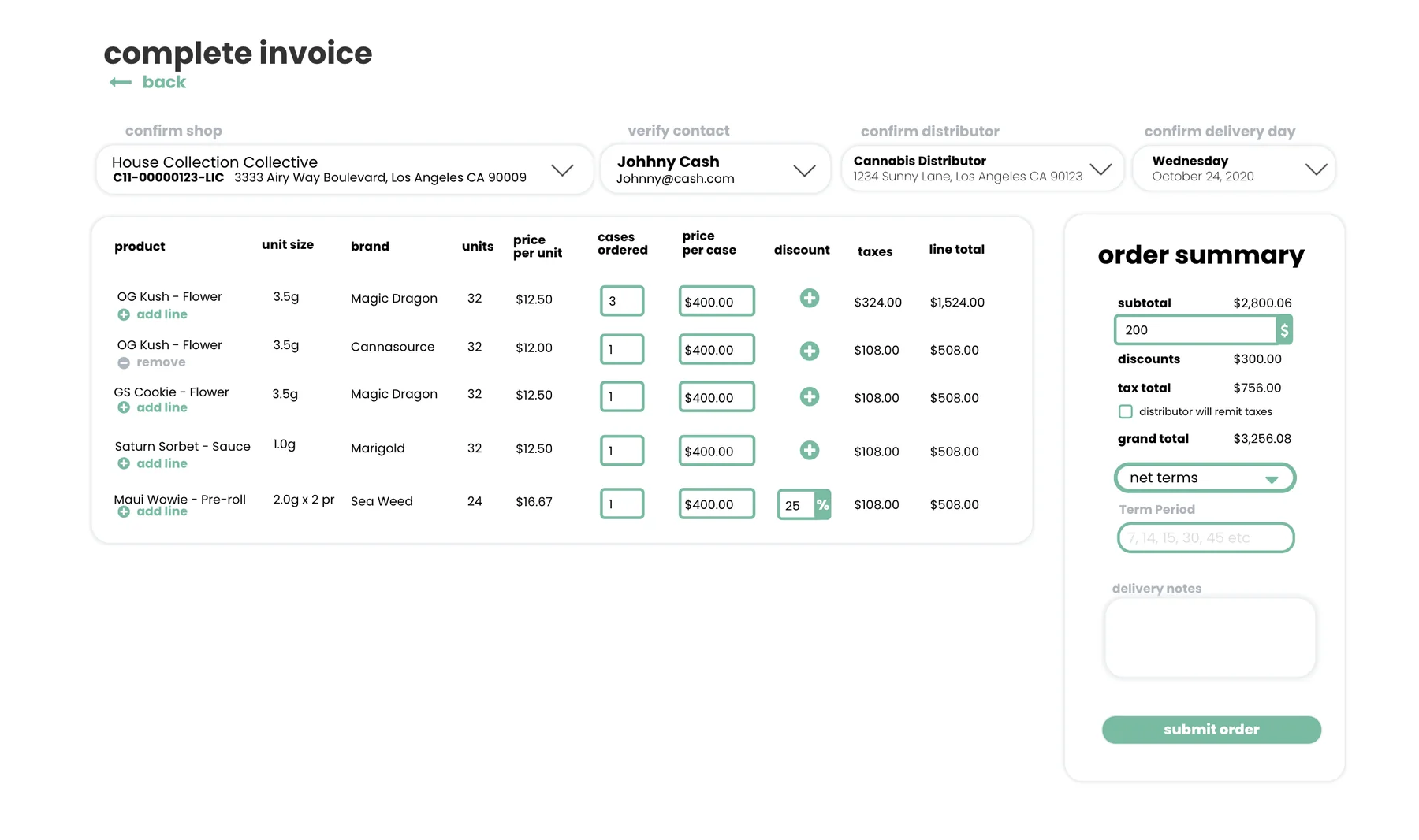This screenshot has width=1419, height=840.
Task: Click price per case for Maui Wowie
Action: [x=717, y=504]
